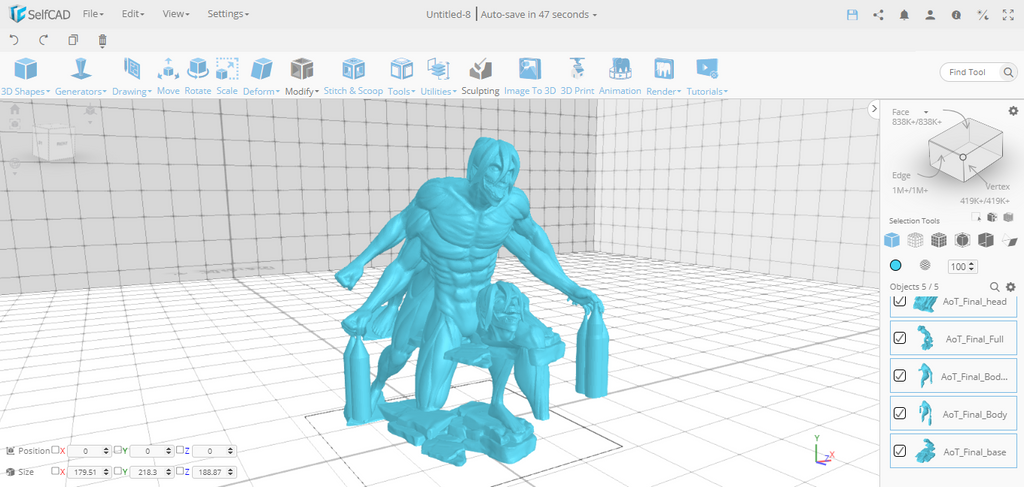This screenshot has height=487, width=1024.
Task: Toggle AoT_Final_Body checkbox
Action: click(900, 413)
